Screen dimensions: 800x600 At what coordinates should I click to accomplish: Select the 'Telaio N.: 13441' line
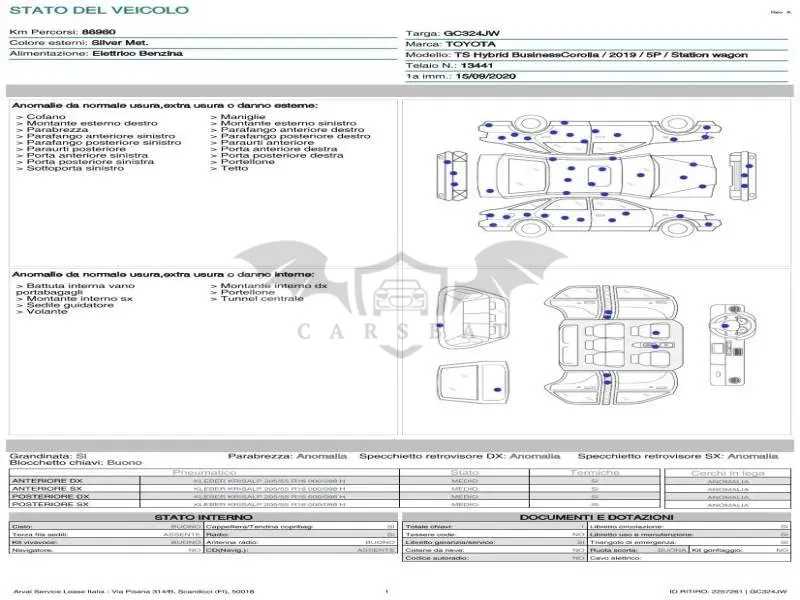coord(449,65)
